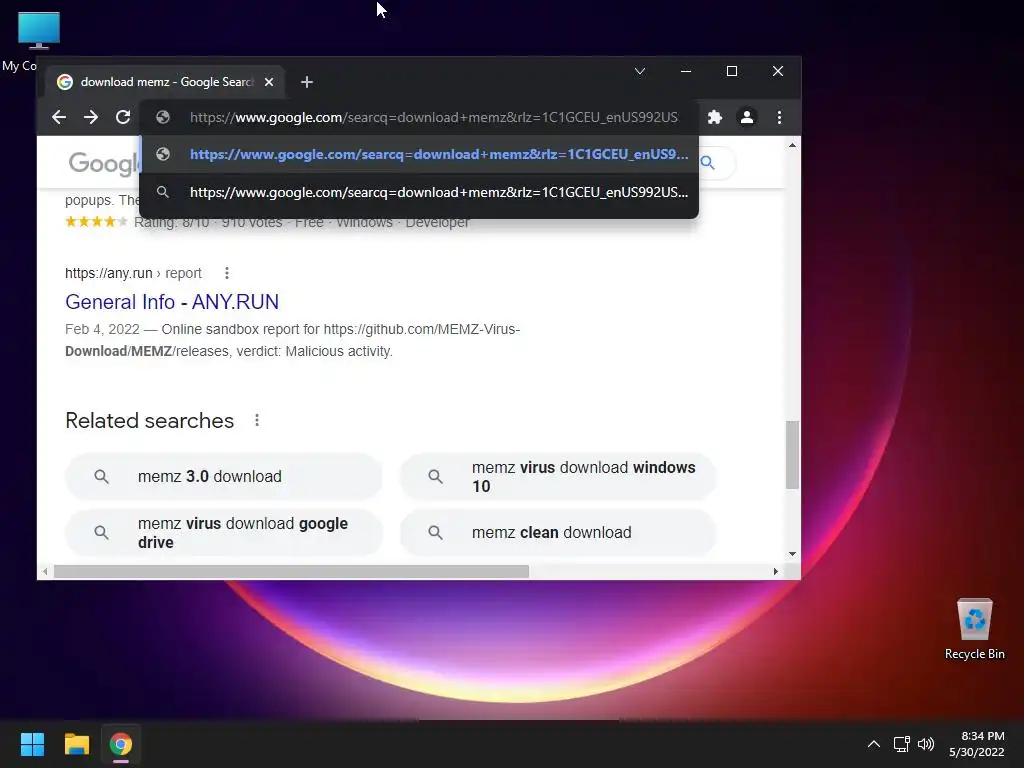Open the clock showing 8:34 PM
The height and width of the screenshot is (768, 1024).
point(977,744)
